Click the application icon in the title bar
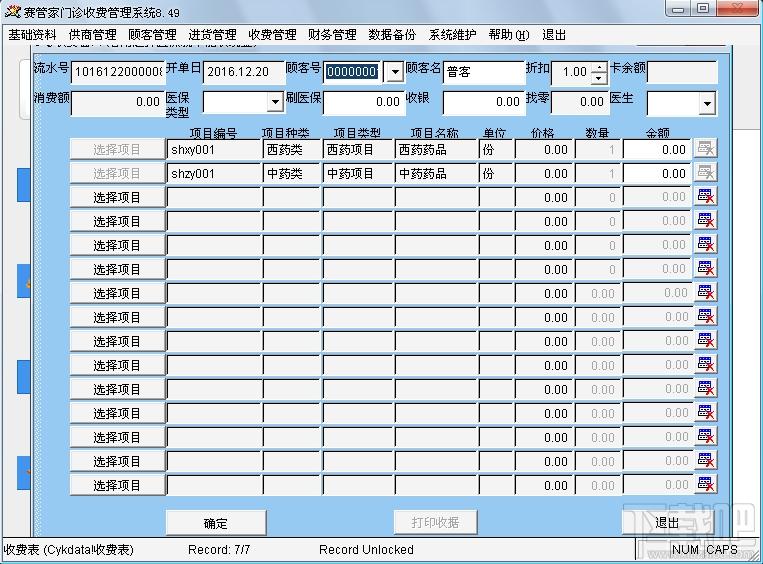 point(12,11)
